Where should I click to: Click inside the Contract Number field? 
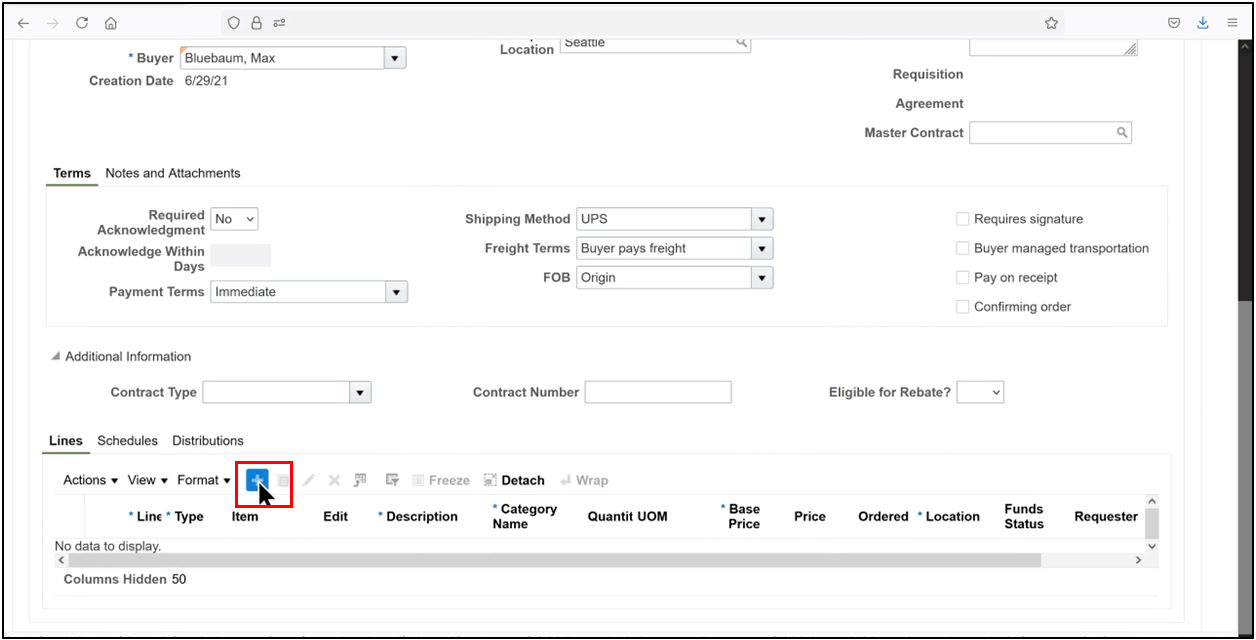coord(657,392)
